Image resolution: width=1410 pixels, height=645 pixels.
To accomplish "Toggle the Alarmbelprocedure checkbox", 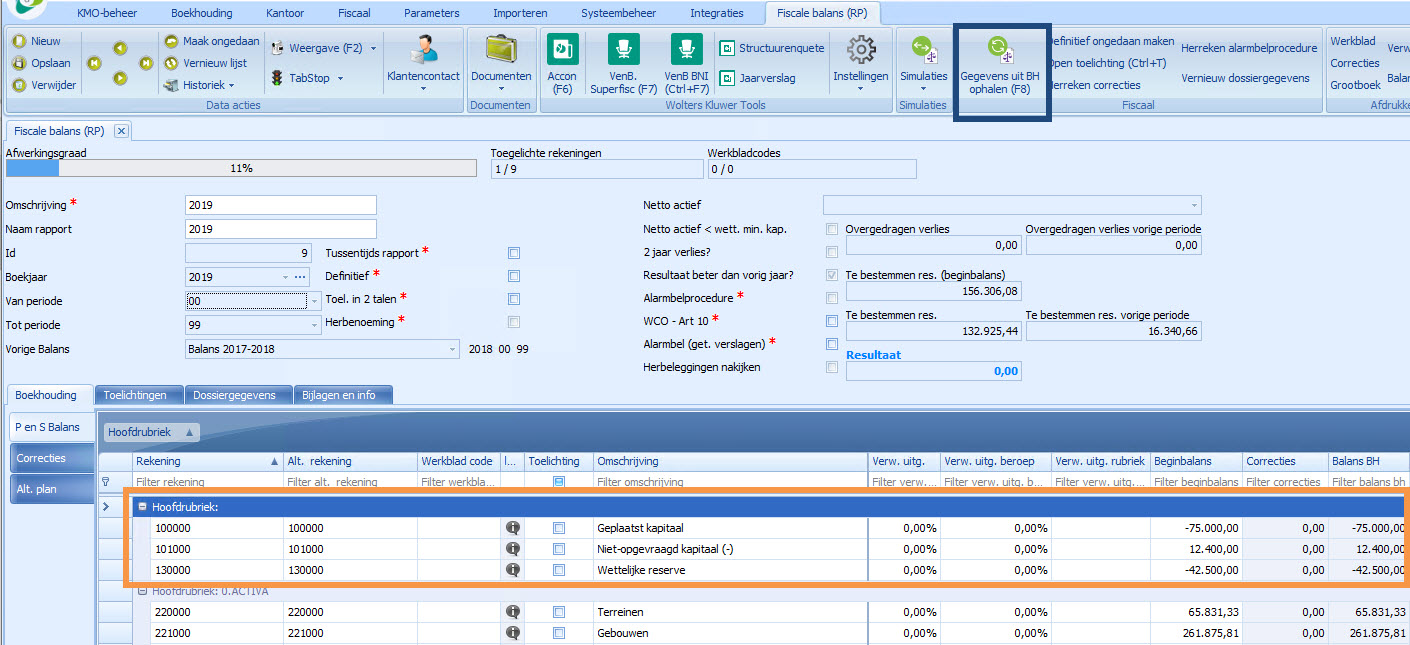I will pos(832,298).
